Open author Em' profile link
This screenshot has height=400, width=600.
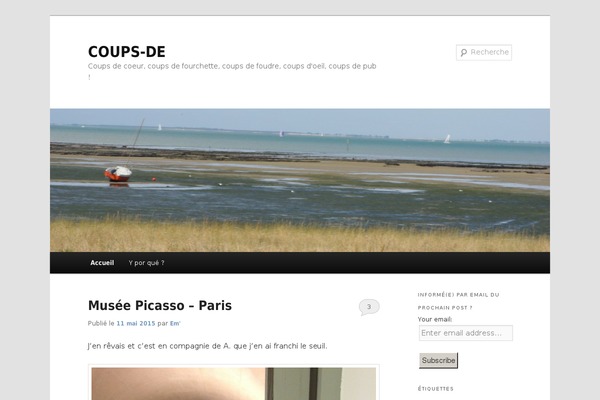[x=175, y=323]
